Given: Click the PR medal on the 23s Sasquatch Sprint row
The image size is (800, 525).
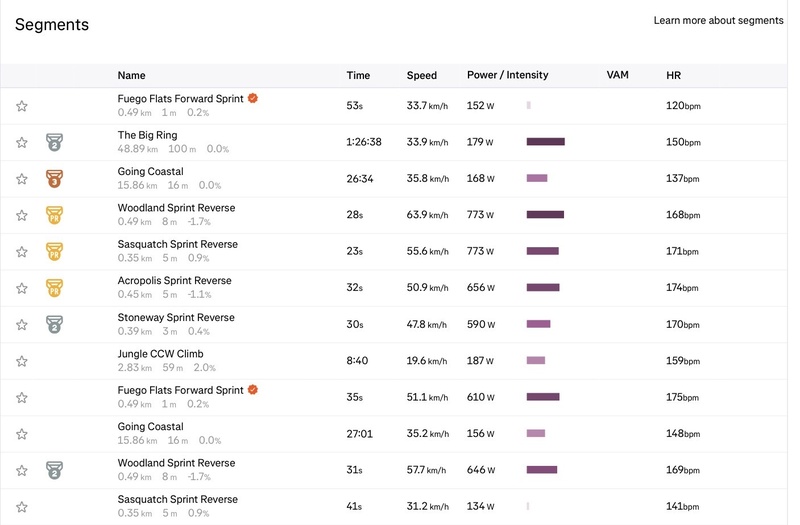Looking at the screenshot, I should 54,252.
